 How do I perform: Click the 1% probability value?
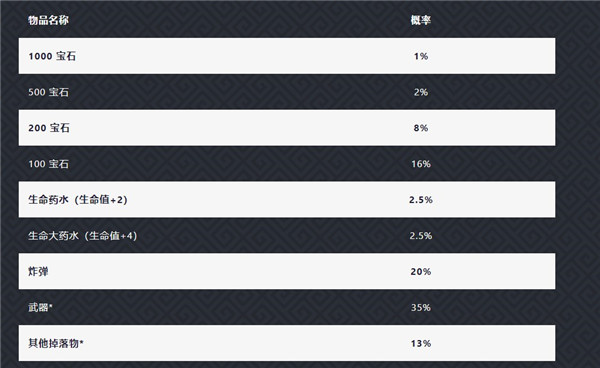(x=421, y=56)
